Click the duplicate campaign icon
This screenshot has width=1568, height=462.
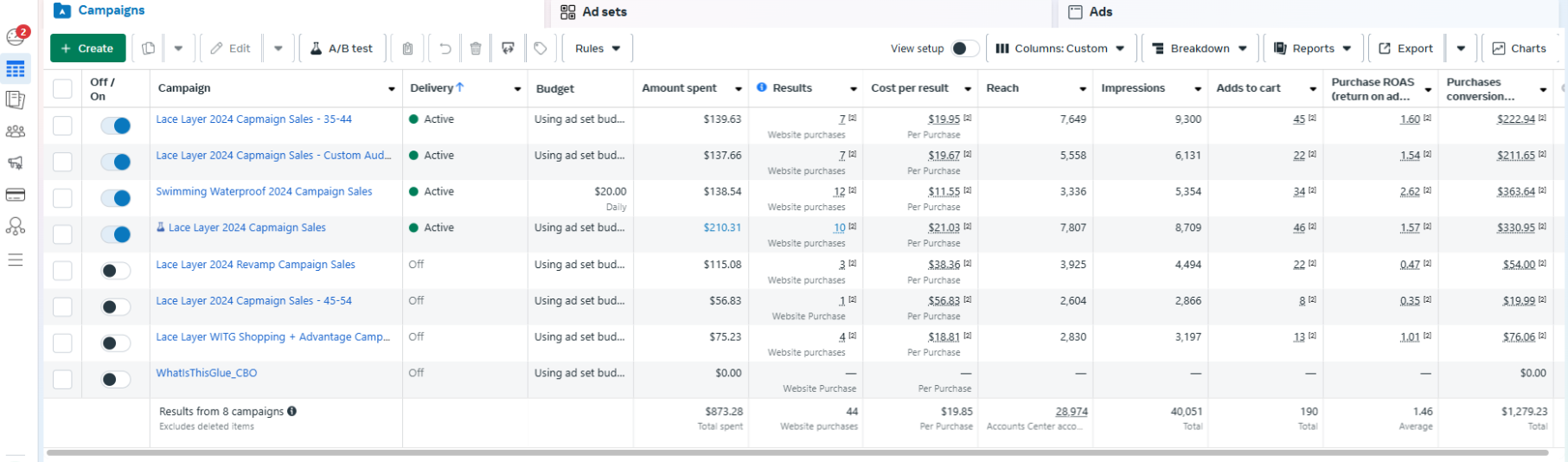pyautogui.click(x=149, y=48)
